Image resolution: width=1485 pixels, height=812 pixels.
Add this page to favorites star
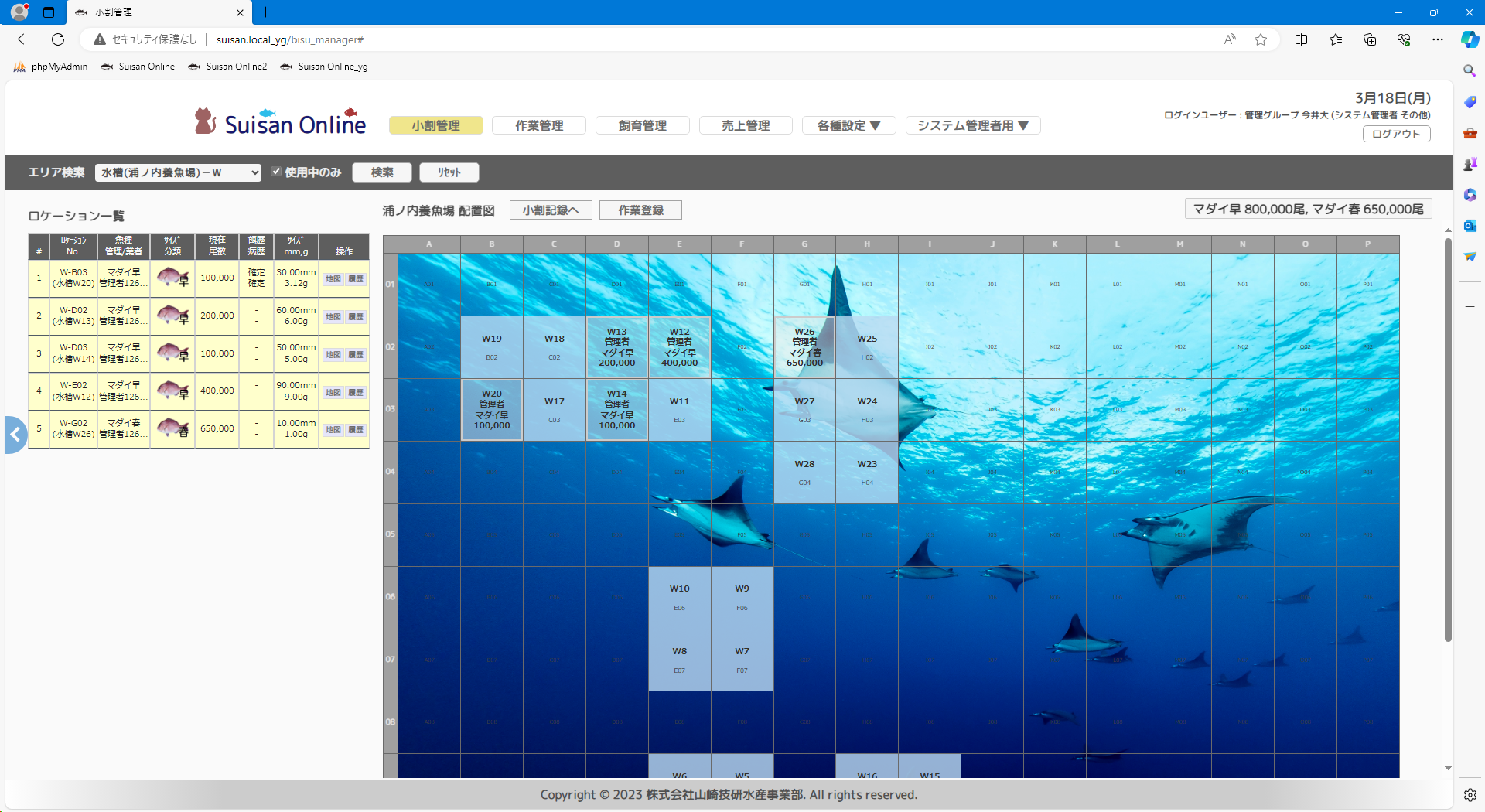coord(1261,39)
